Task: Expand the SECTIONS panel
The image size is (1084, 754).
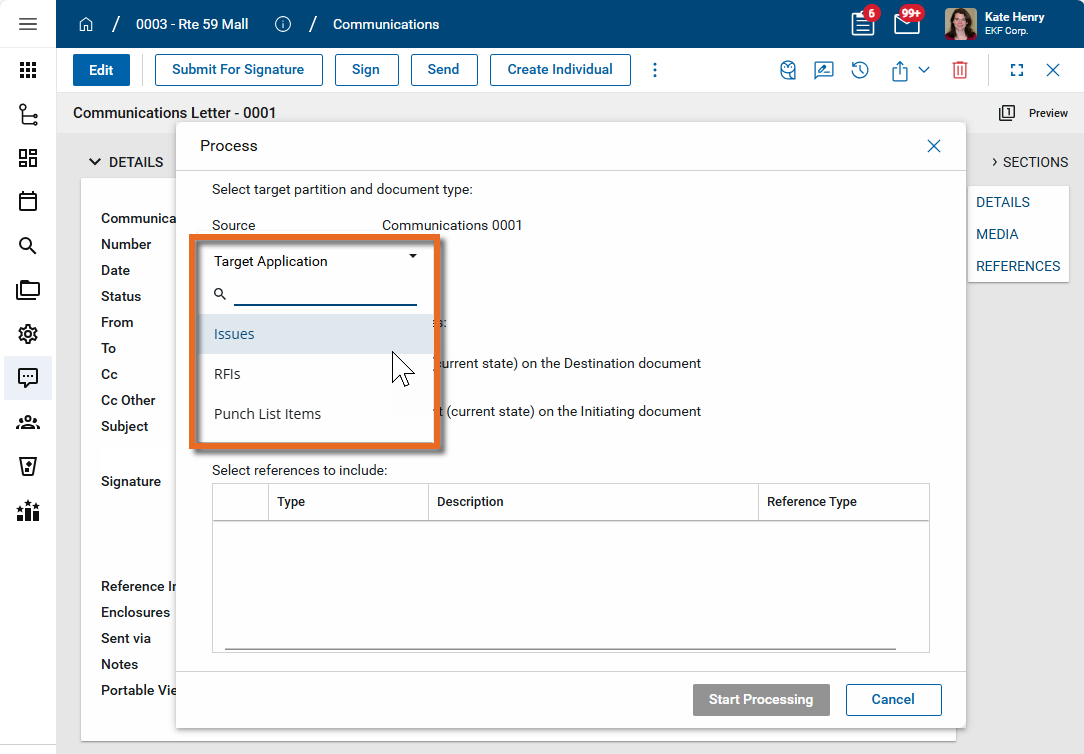Action: tap(1029, 162)
